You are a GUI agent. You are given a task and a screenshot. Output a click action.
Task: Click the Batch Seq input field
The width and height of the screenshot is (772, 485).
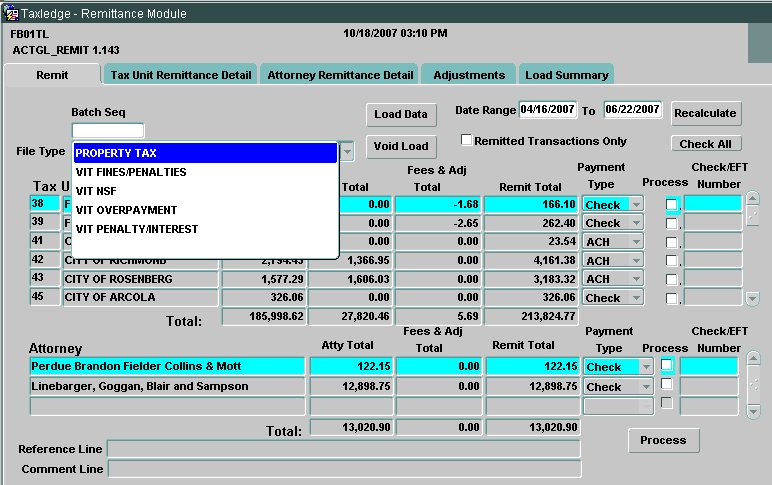(x=108, y=131)
